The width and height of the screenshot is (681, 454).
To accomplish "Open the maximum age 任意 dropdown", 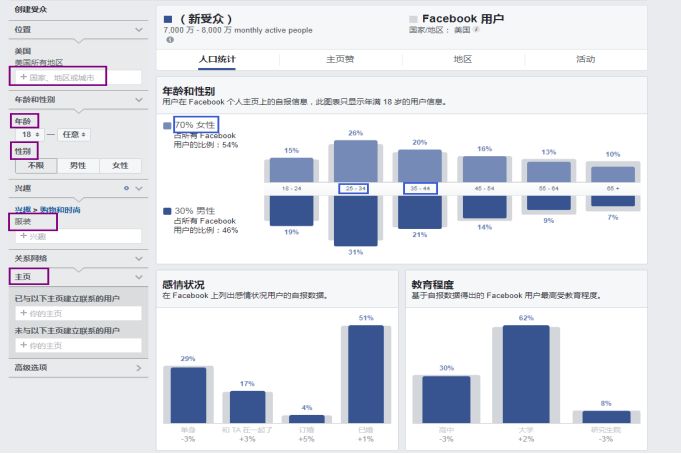I will pos(73,135).
